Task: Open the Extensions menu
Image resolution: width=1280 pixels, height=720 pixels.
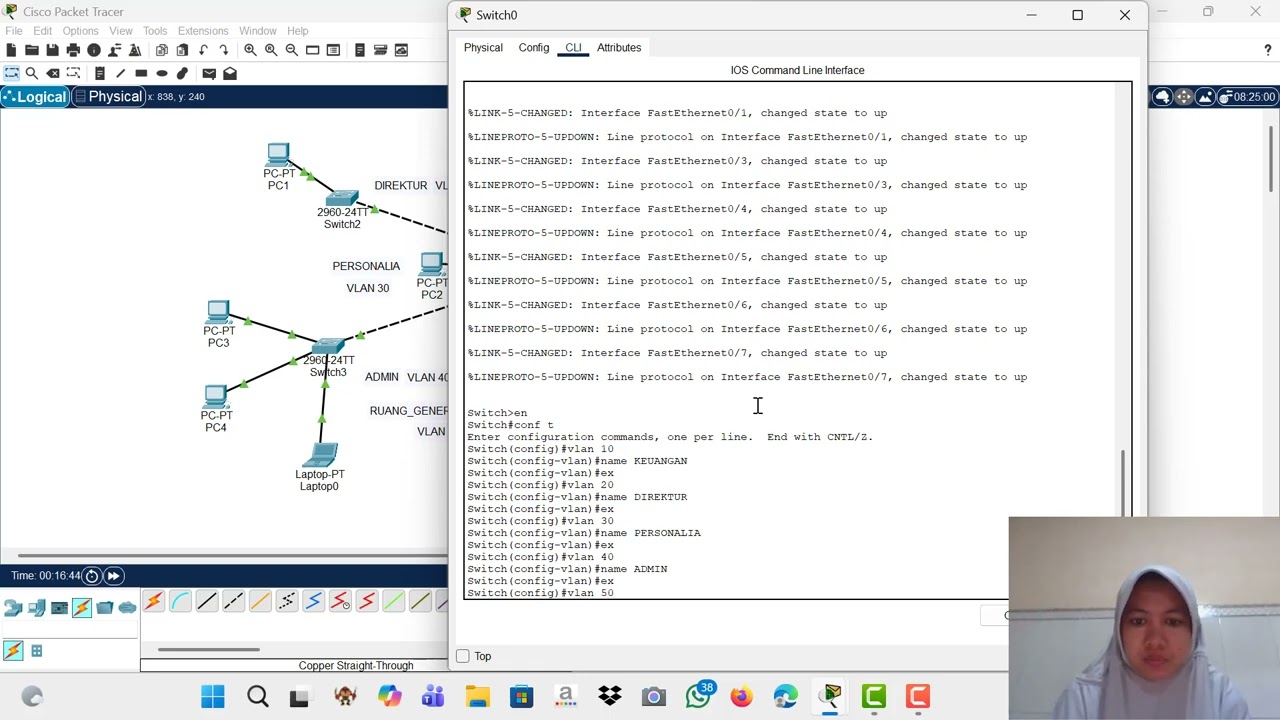Action: coord(203,31)
